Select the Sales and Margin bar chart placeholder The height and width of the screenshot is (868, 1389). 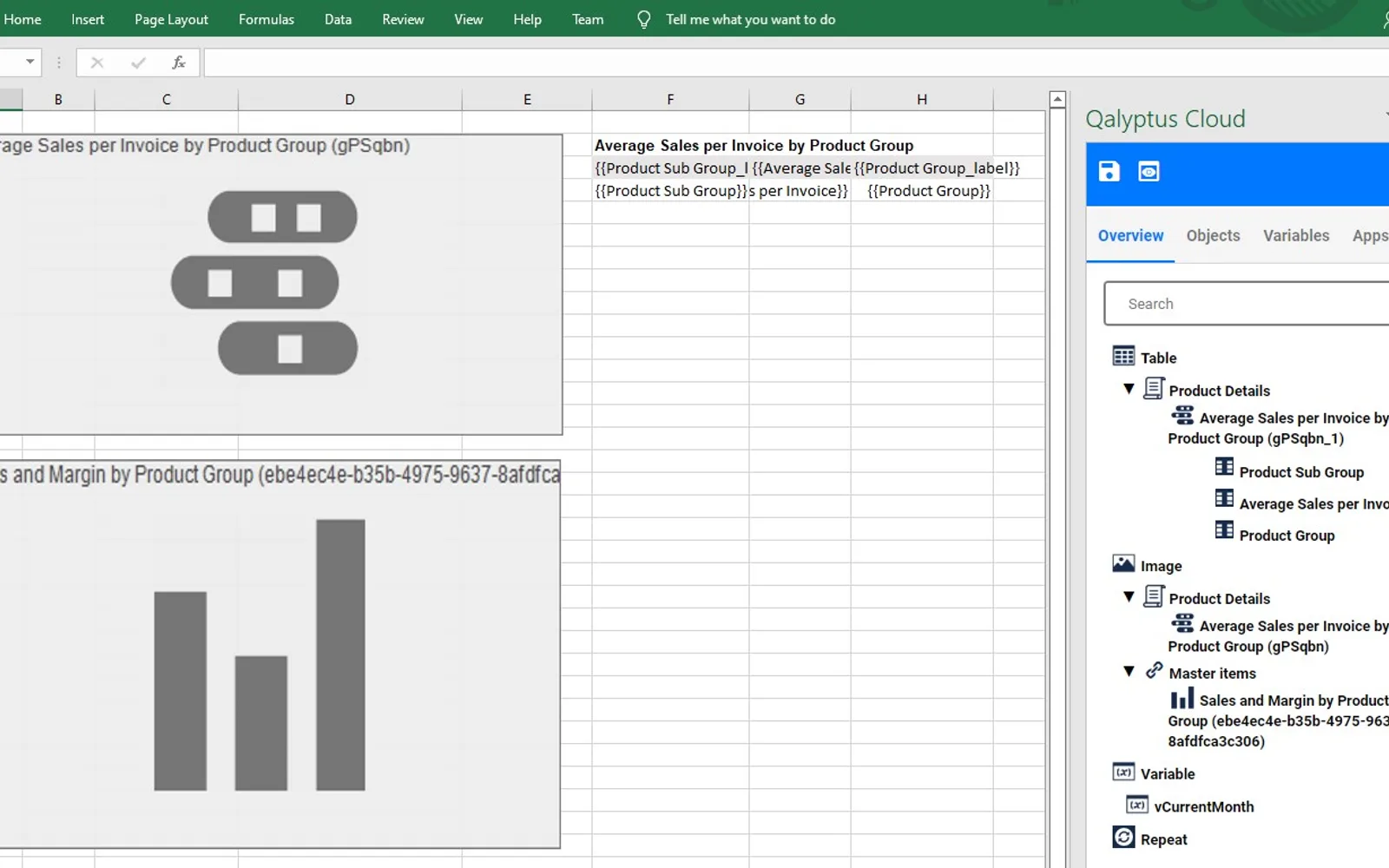click(280, 654)
